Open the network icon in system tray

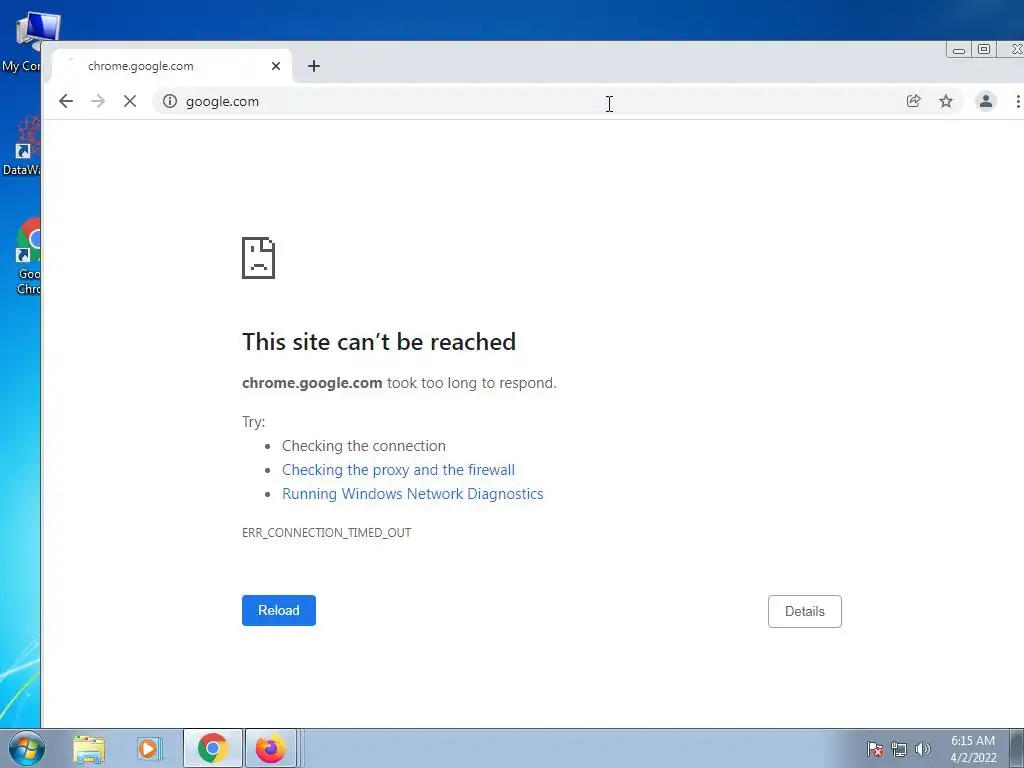[899, 749]
